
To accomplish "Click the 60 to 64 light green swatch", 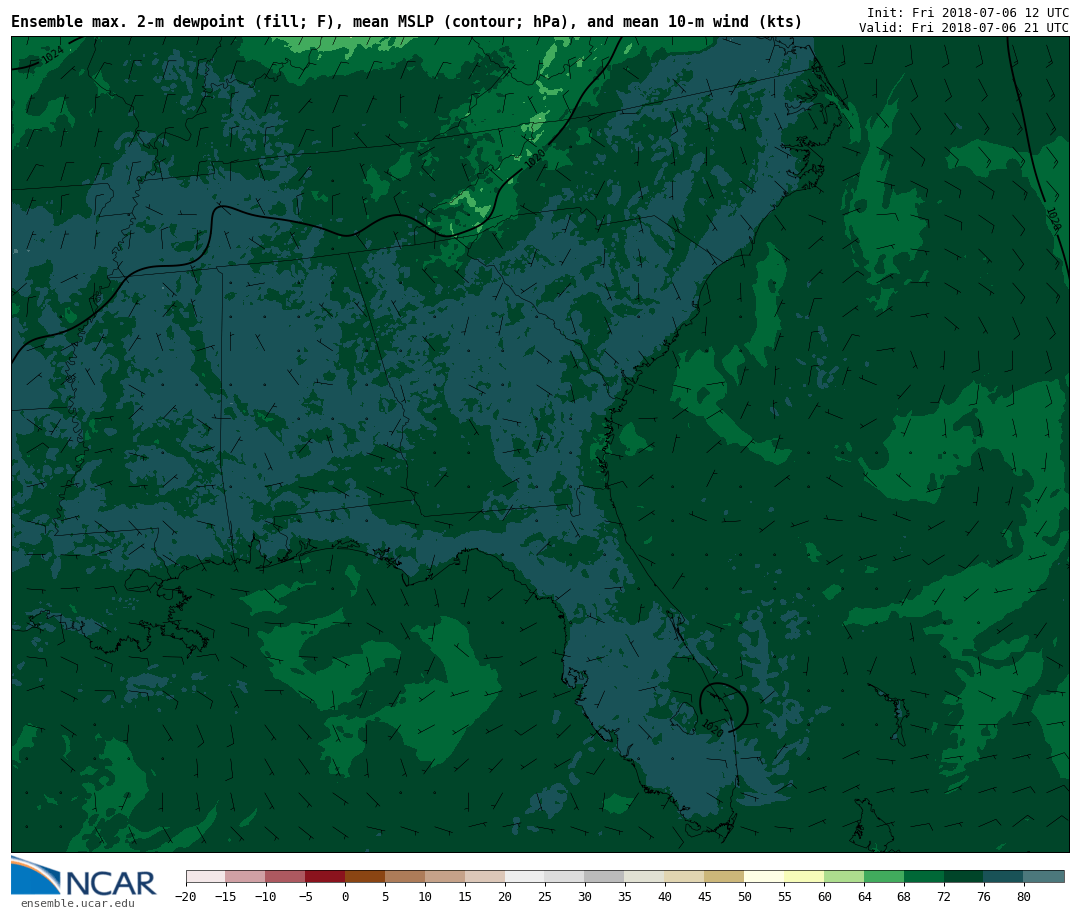I will [845, 877].
